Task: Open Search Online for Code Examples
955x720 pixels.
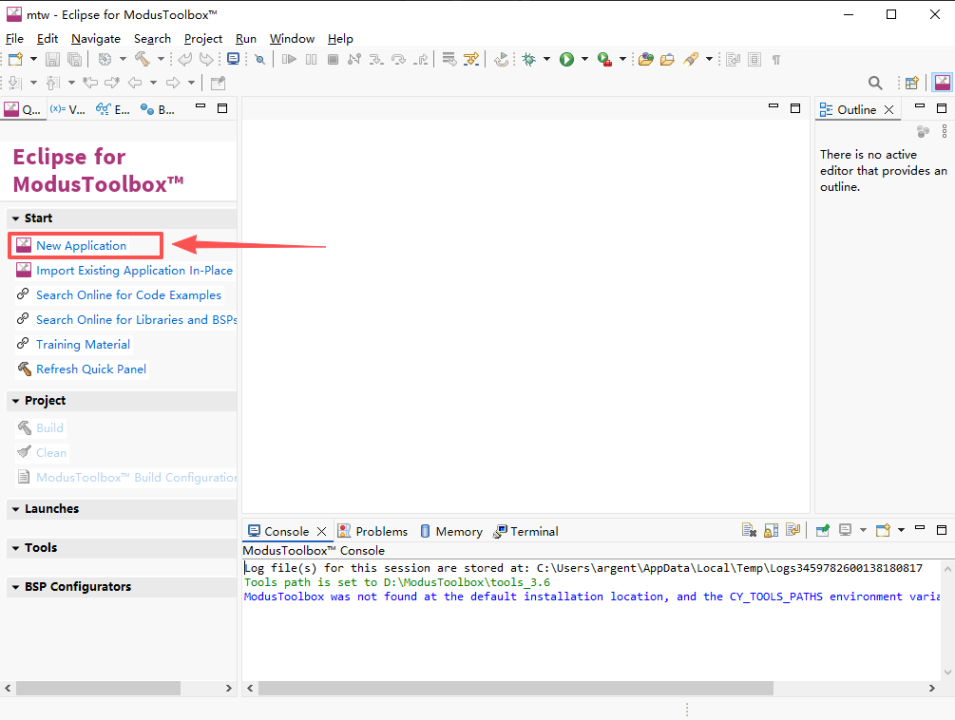Action: click(x=129, y=295)
